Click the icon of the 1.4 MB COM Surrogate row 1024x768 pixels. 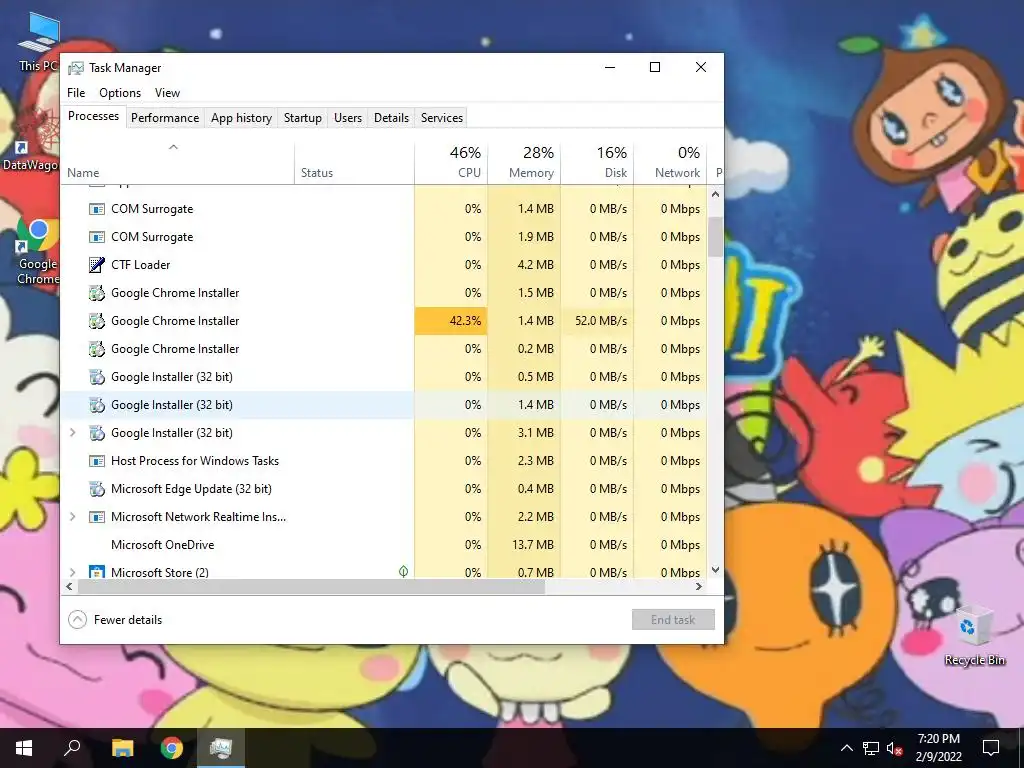click(x=97, y=209)
